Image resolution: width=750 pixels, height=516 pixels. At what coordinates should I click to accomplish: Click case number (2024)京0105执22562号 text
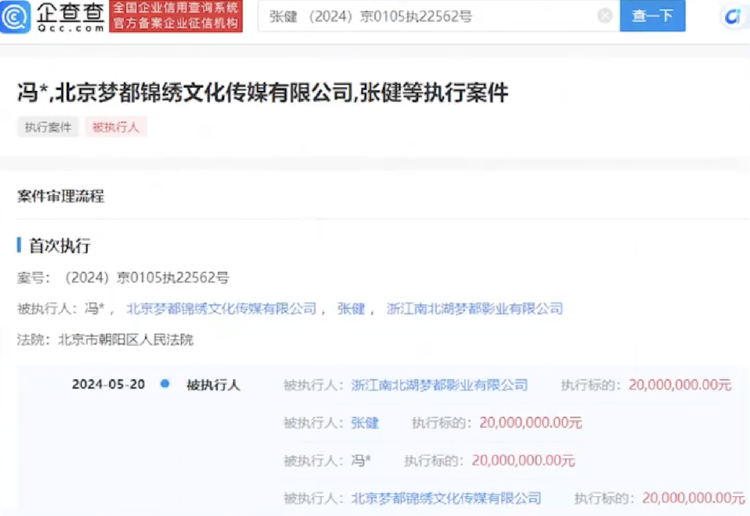click(x=147, y=277)
